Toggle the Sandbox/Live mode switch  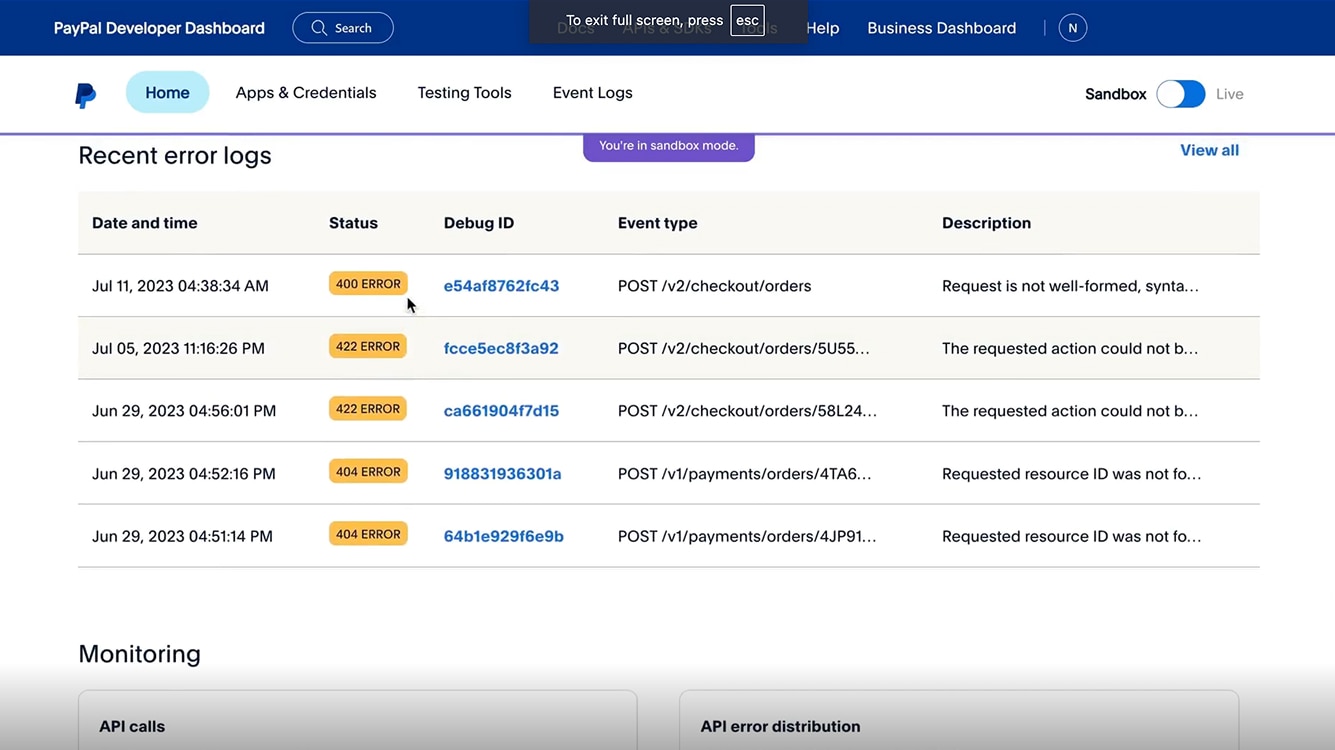click(x=1181, y=94)
